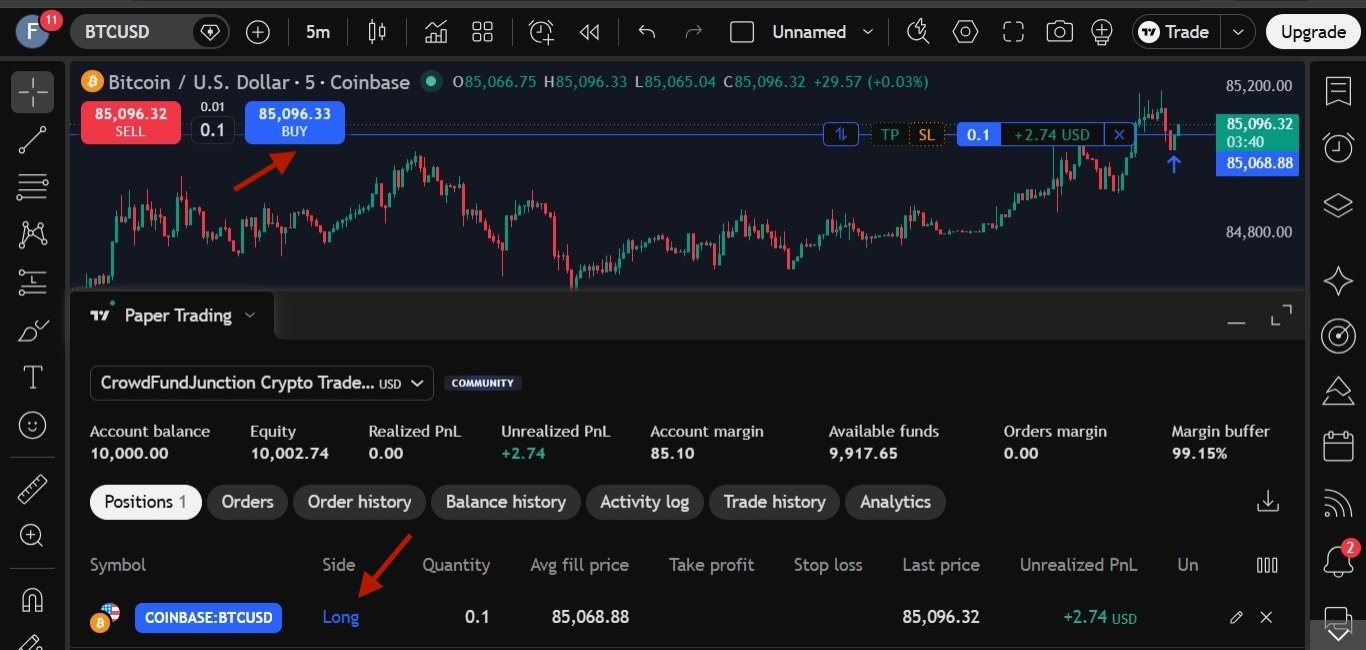Click the COINBASE:BTCUSD symbol in positions row
This screenshot has height=650, width=1366.
point(208,617)
